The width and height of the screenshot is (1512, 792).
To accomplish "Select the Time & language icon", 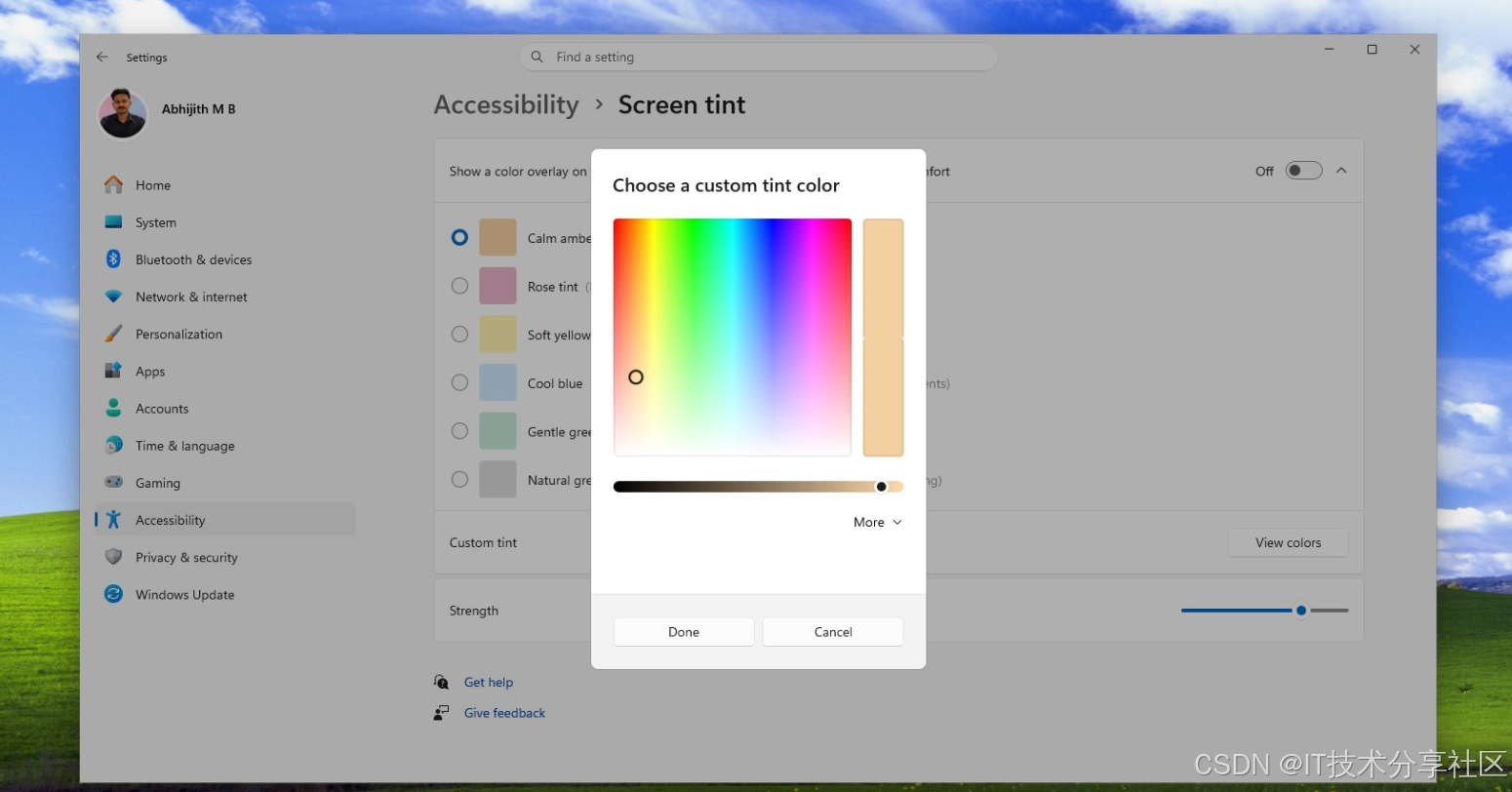I will coord(114,445).
